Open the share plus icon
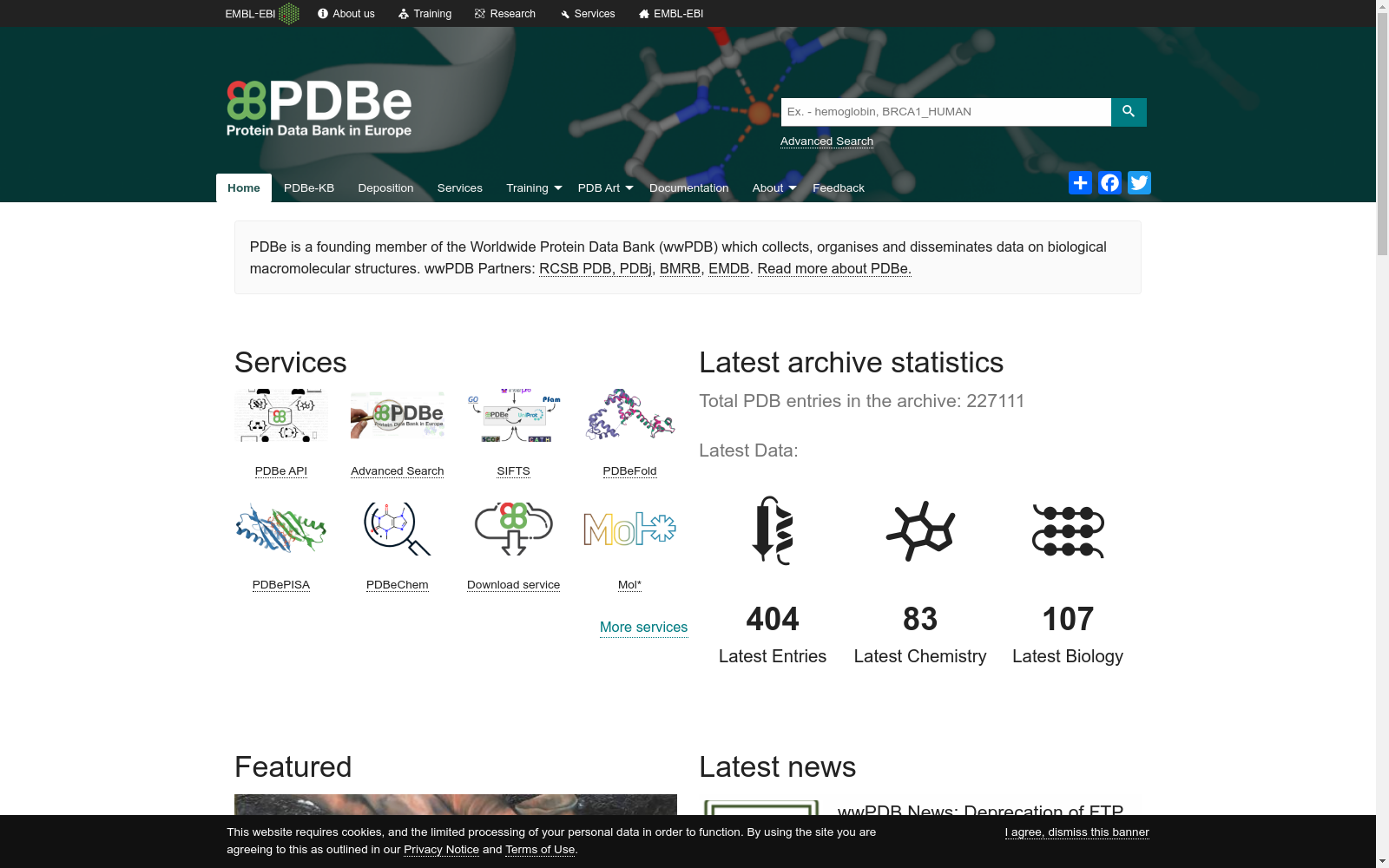 pyautogui.click(x=1080, y=183)
